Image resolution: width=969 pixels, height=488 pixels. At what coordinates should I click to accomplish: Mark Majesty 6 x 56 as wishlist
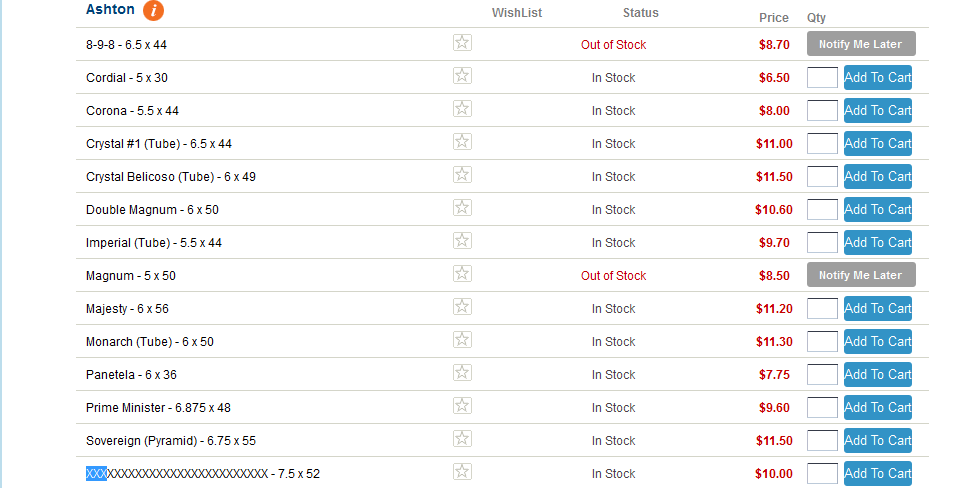point(462,306)
